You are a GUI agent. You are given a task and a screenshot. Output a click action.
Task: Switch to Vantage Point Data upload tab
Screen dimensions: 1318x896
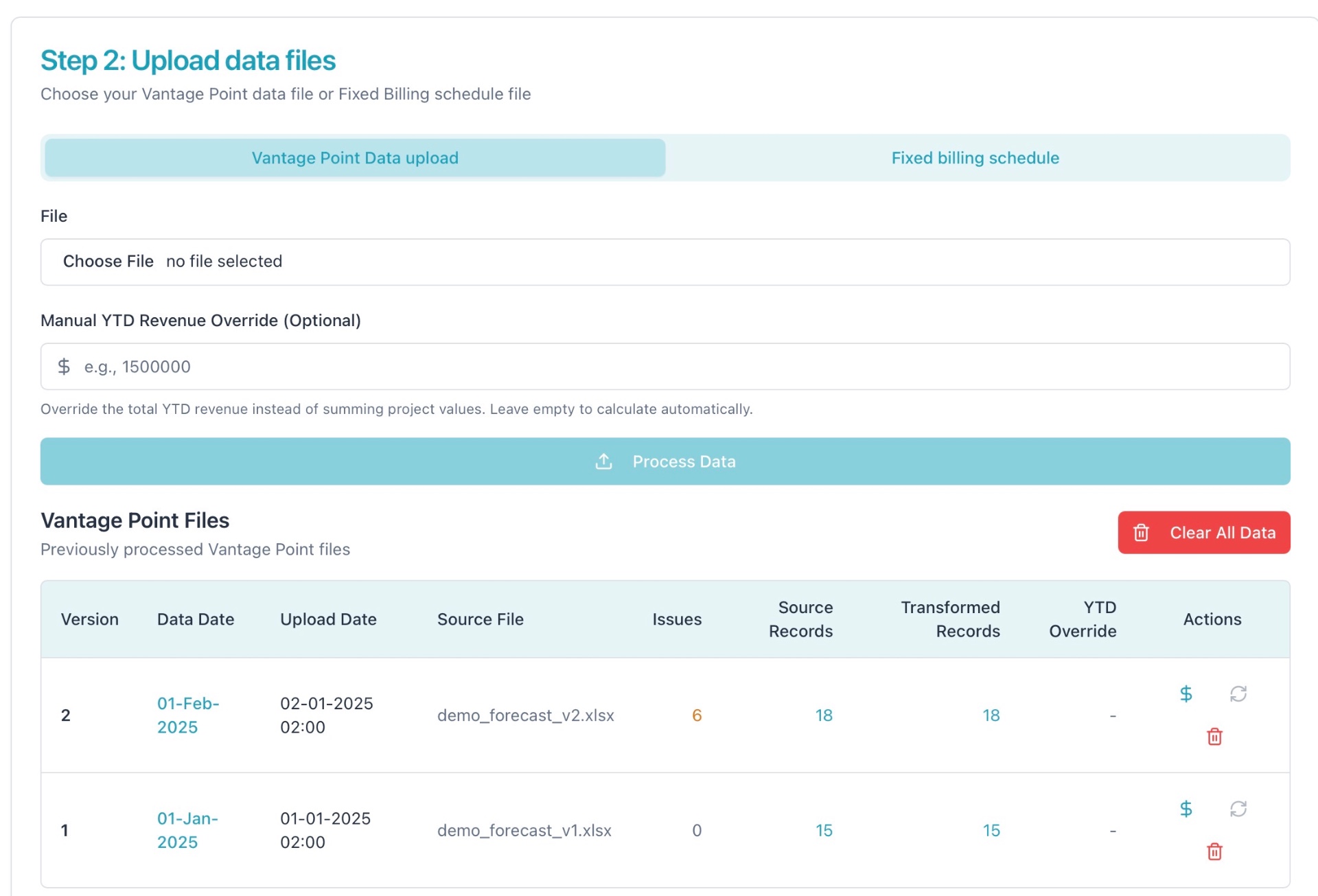(355, 158)
